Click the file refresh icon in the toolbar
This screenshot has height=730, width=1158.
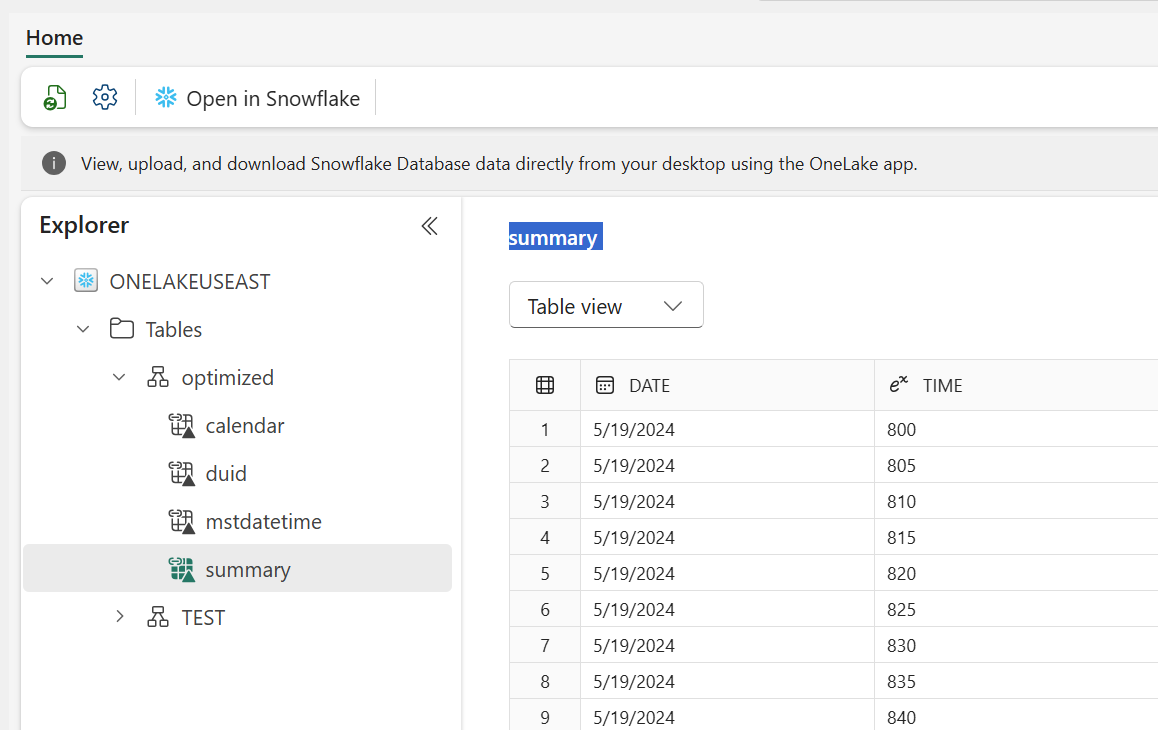(x=55, y=97)
